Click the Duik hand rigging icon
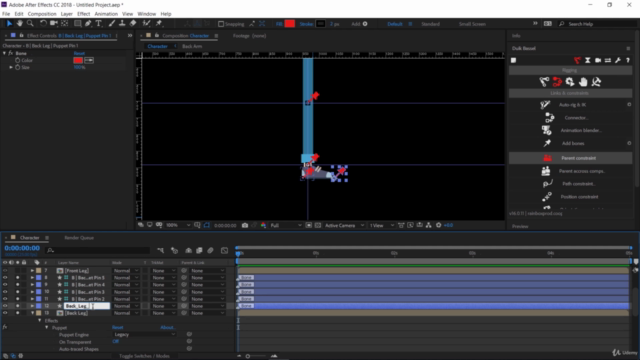The image size is (640, 360). pos(583,82)
